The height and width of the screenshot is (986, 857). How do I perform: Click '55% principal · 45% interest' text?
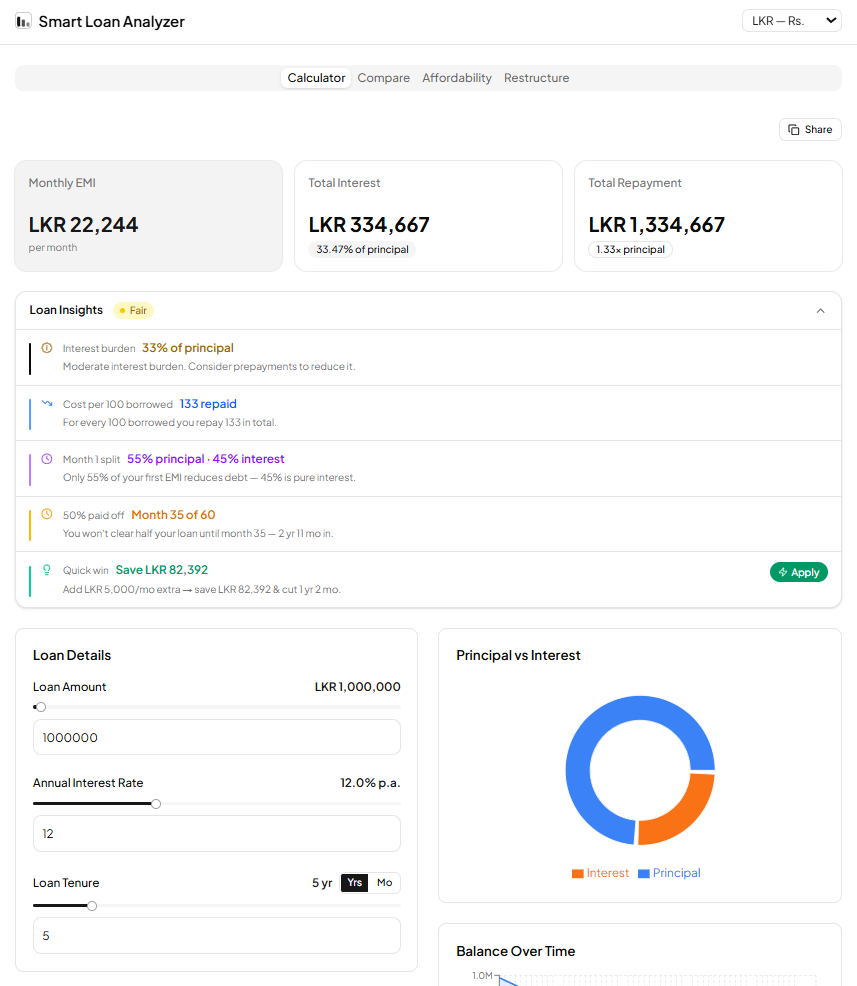click(206, 459)
